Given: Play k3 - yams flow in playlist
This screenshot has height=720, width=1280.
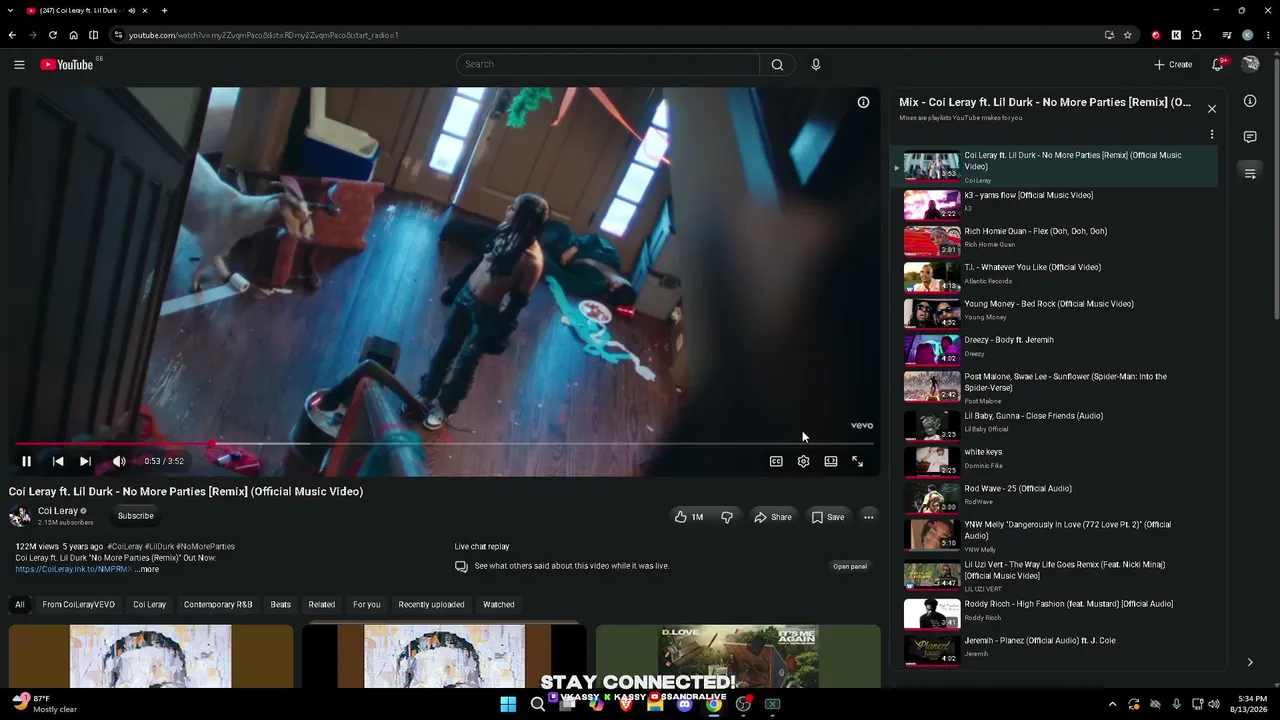Looking at the screenshot, I should point(1055,204).
